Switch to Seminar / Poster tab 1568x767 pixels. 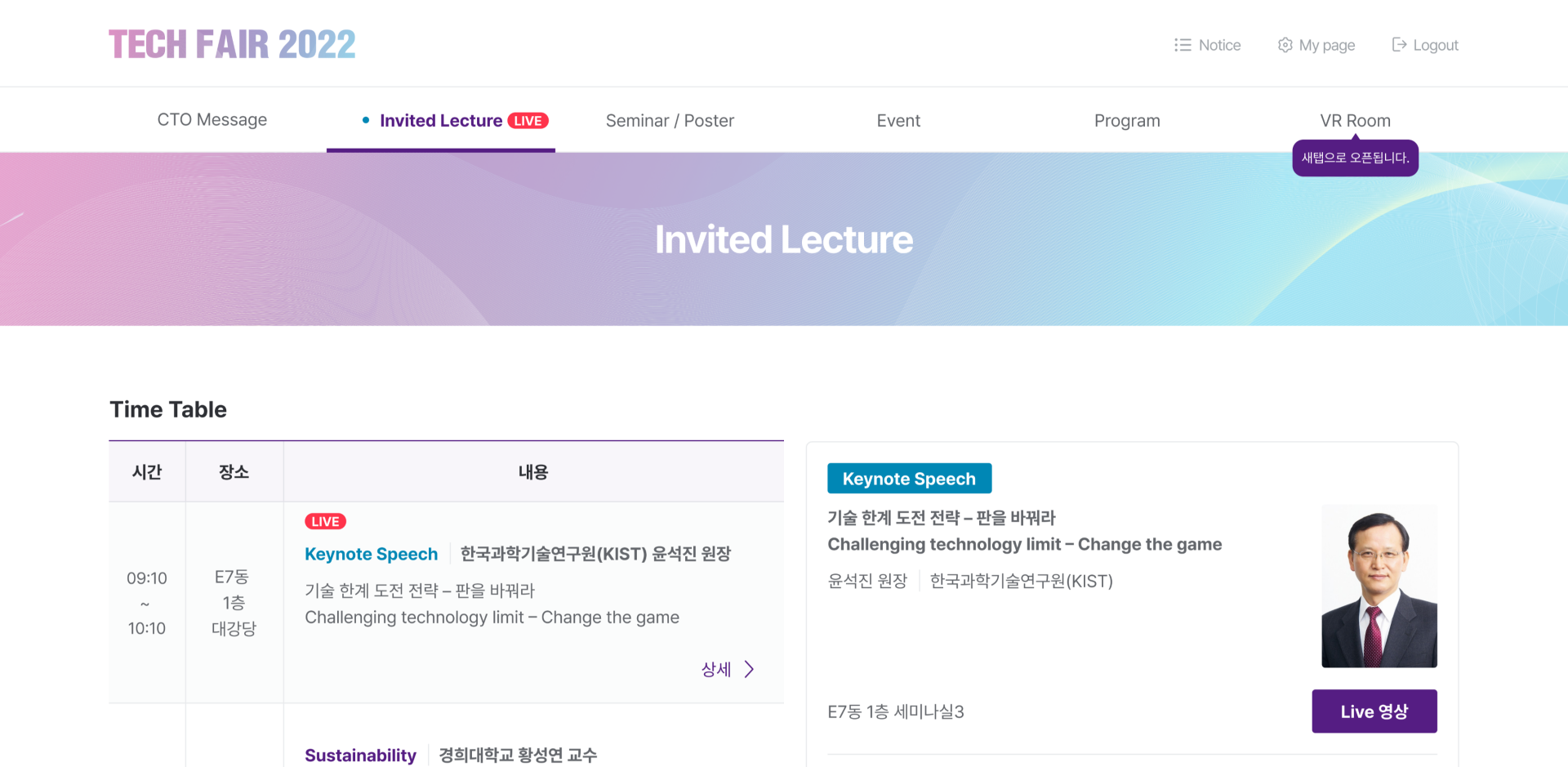[x=670, y=121]
